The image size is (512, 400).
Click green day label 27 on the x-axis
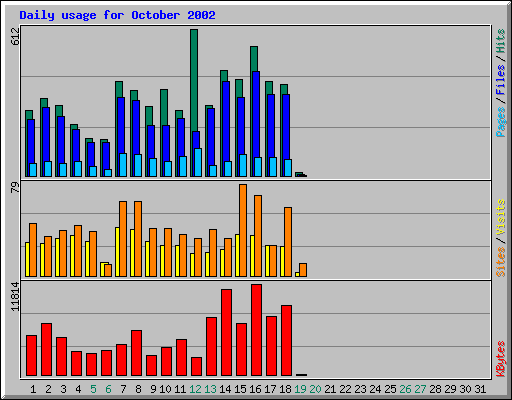pos(420,389)
